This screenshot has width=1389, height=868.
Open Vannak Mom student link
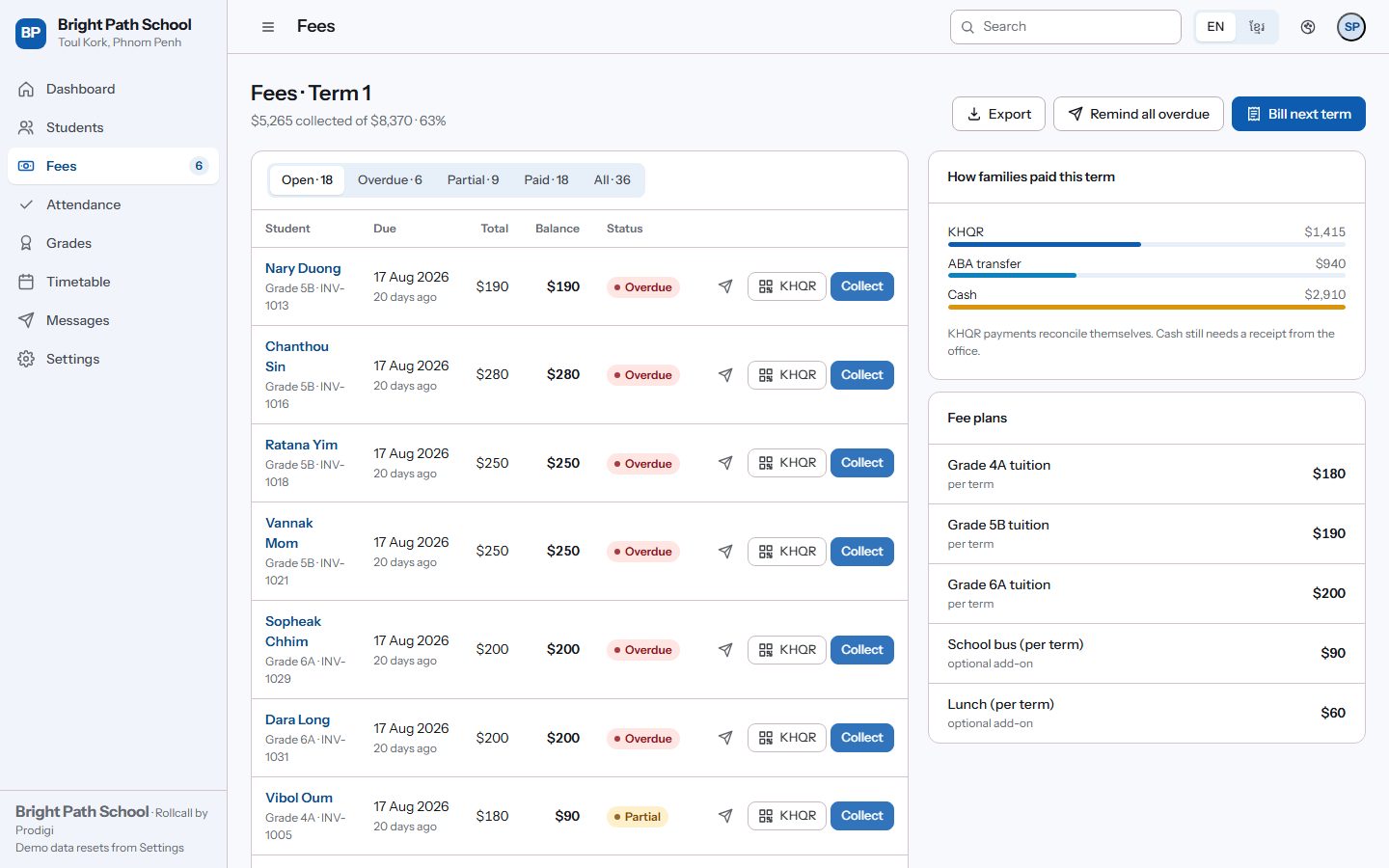[x=289, y=533]
